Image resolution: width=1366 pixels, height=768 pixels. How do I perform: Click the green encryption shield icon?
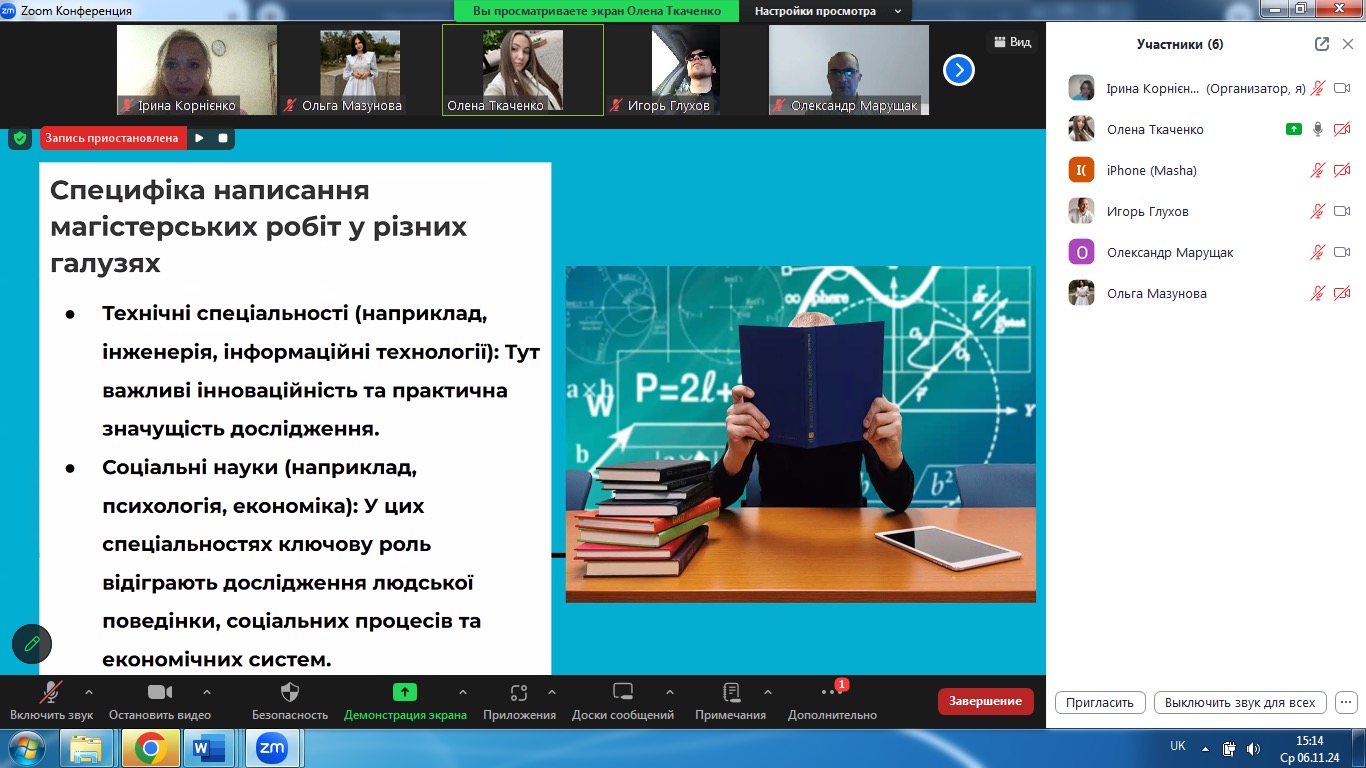[x=19, y=138]
